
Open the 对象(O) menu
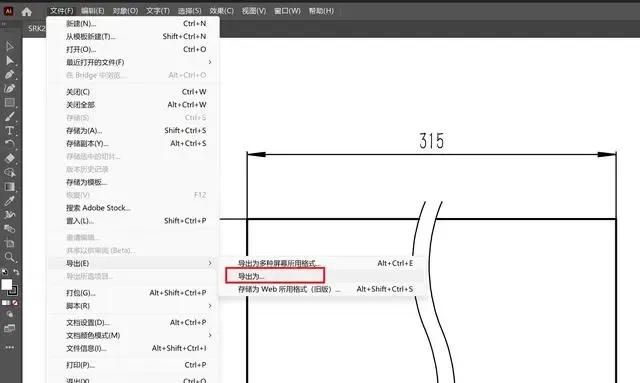click(x=125, y=11)
